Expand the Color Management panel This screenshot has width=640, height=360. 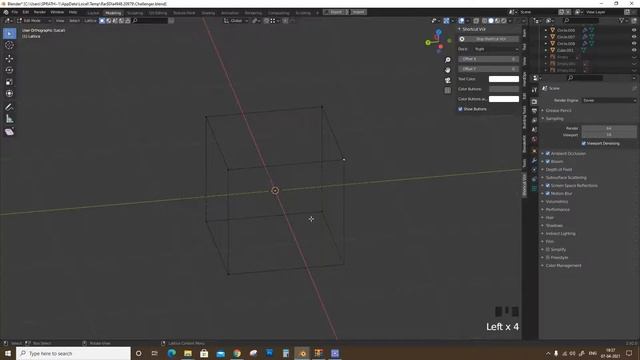pos(563,266)
